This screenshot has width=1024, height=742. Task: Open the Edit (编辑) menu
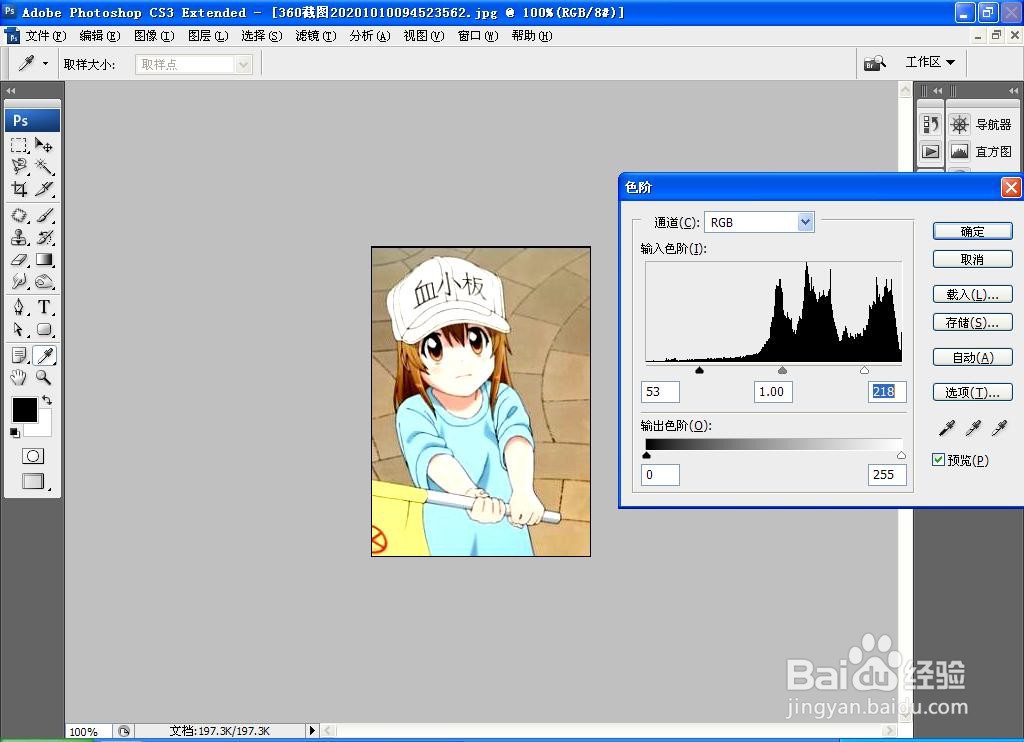(x=100, y=36)
